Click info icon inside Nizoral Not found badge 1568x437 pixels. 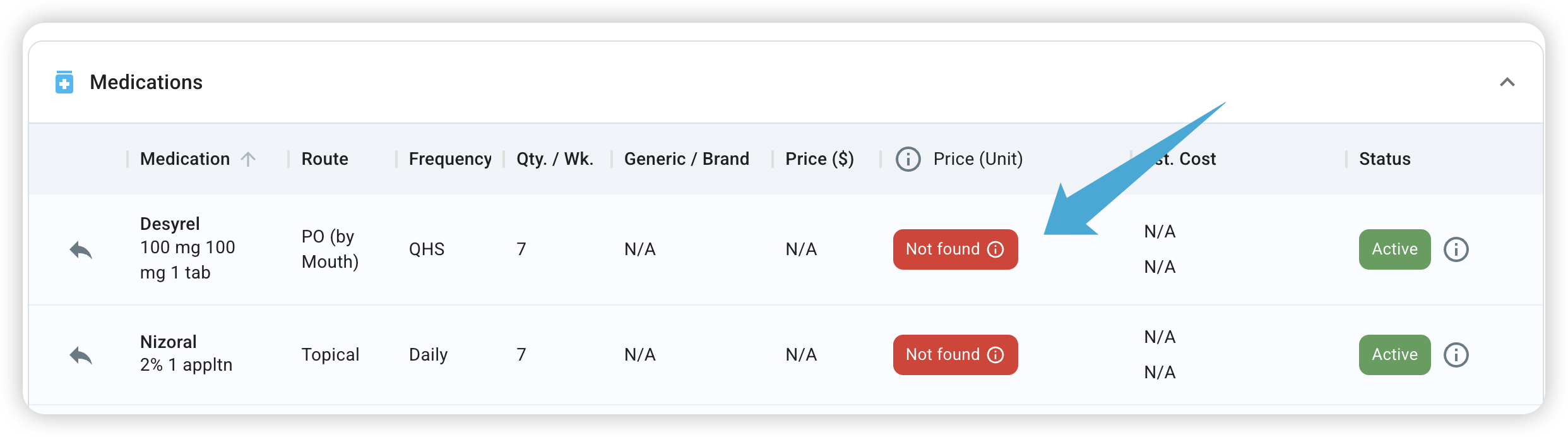click(995, 355)
